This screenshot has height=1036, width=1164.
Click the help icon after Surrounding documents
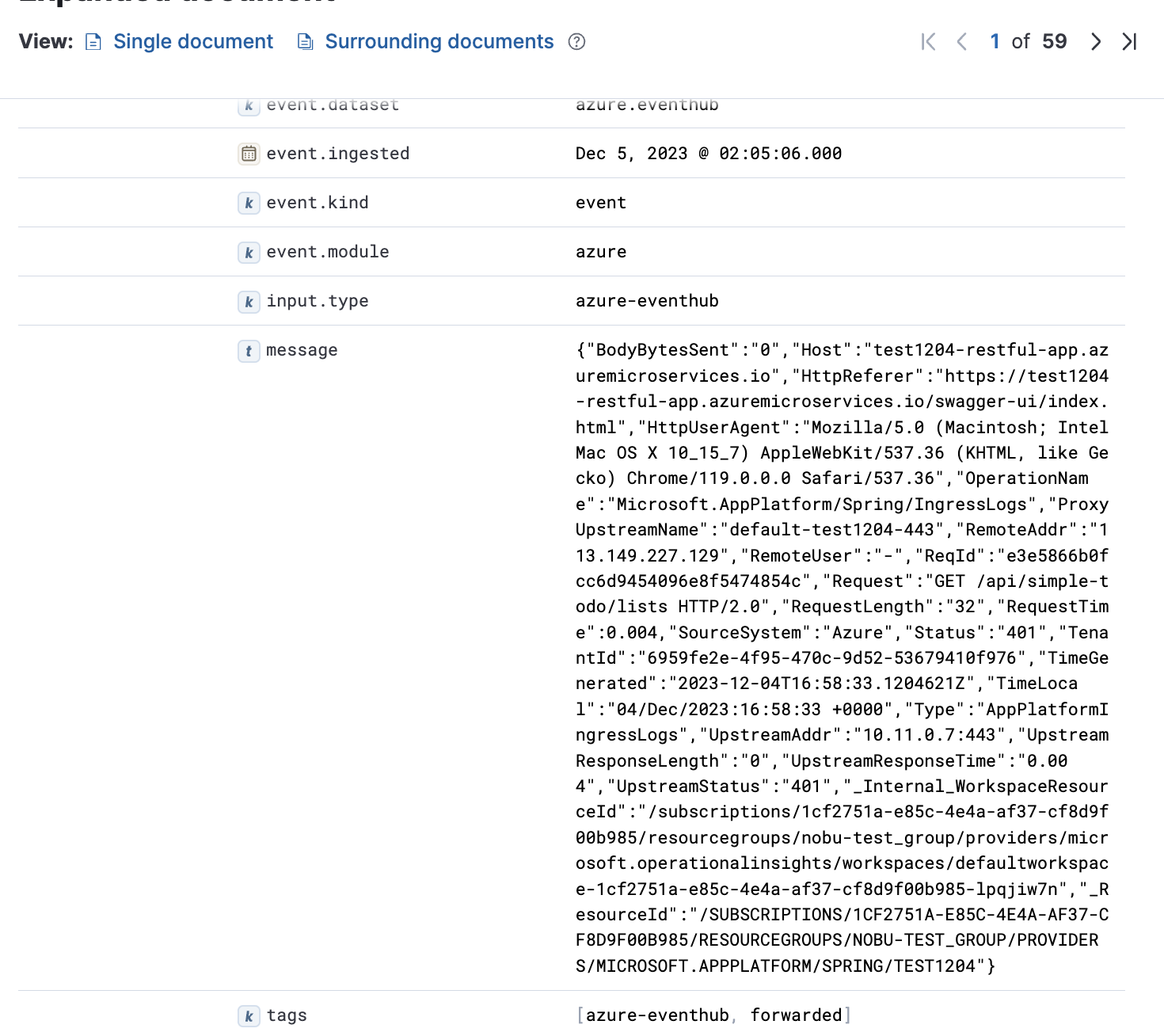[577, 42]
